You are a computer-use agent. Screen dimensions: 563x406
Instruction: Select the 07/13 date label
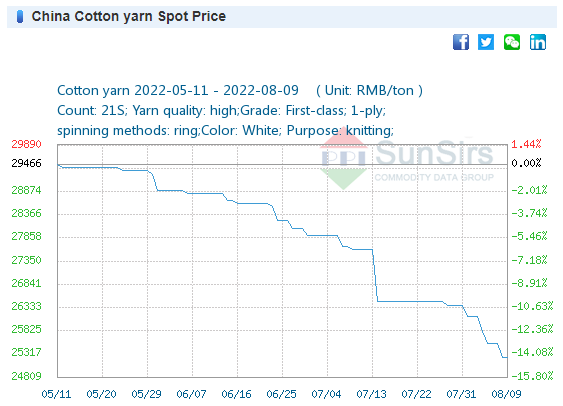pos(371,394)
